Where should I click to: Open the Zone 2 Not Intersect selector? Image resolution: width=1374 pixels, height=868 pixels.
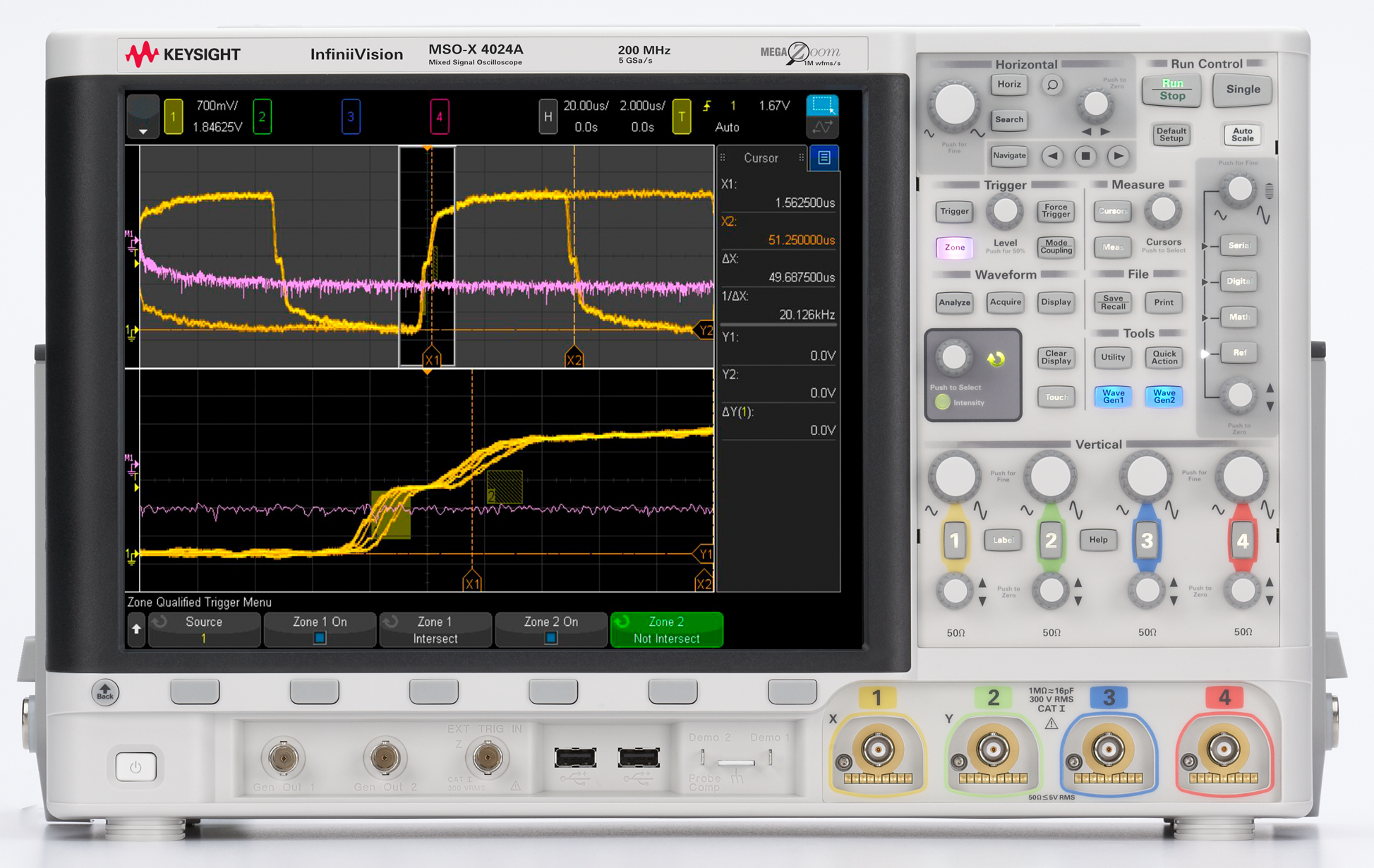(666, 629)
